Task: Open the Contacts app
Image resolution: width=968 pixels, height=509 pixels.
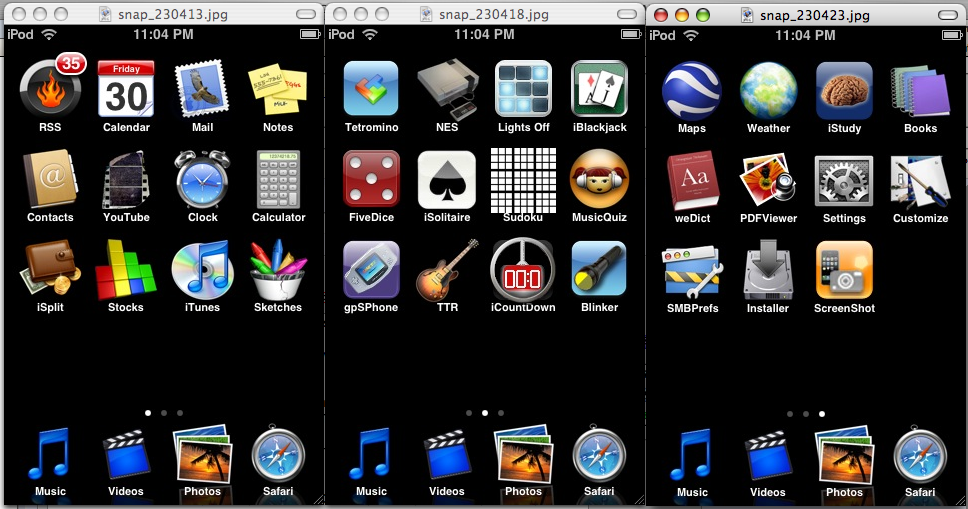Action: point(50,179)
